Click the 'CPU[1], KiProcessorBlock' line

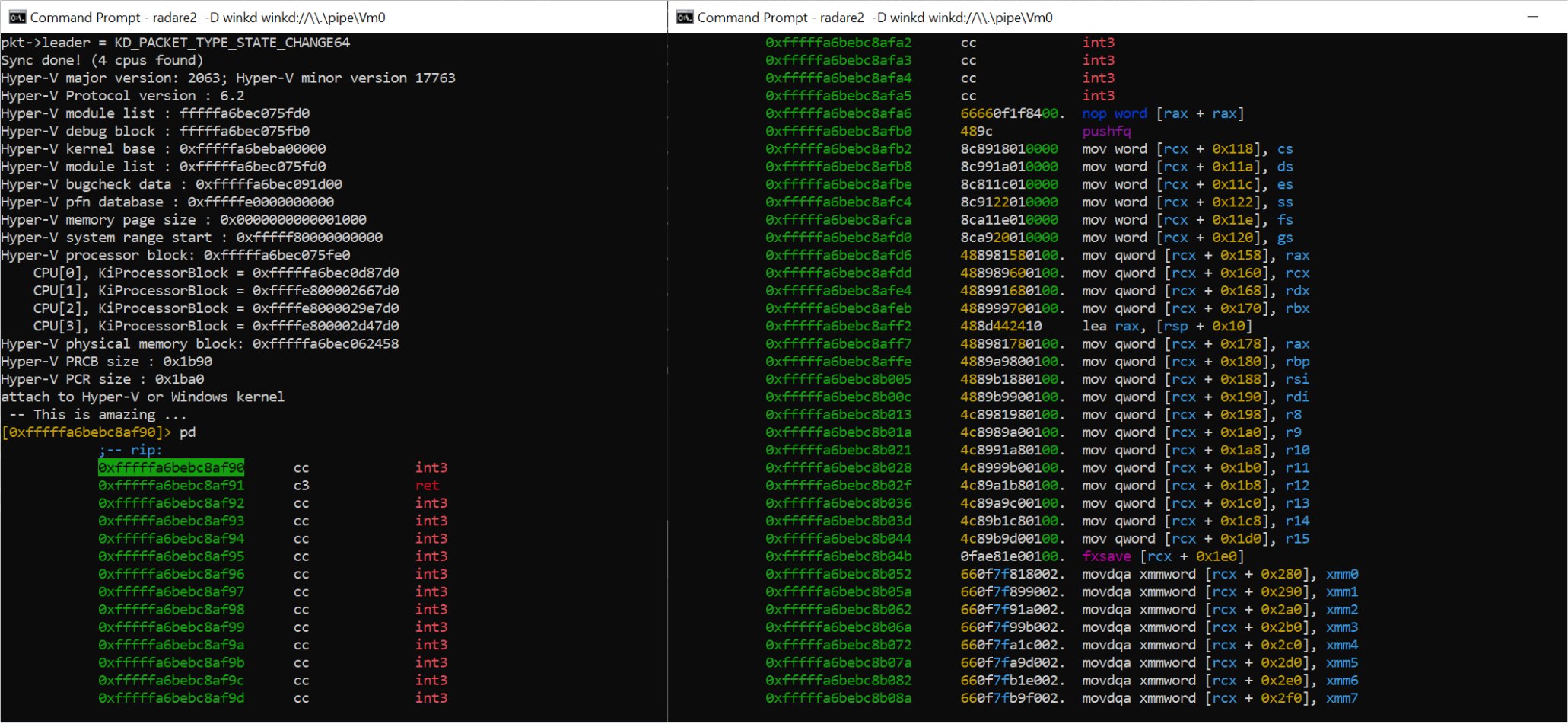tap(216, 291)
